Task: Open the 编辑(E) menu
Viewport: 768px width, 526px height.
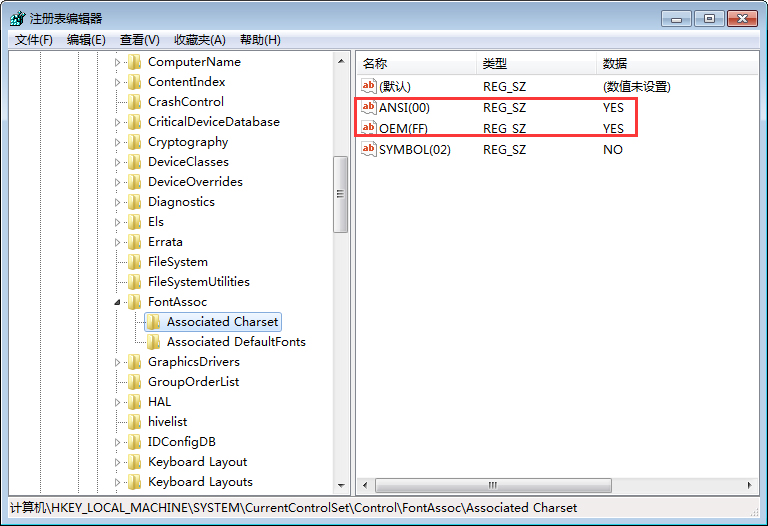Action: tap(86, 40)
